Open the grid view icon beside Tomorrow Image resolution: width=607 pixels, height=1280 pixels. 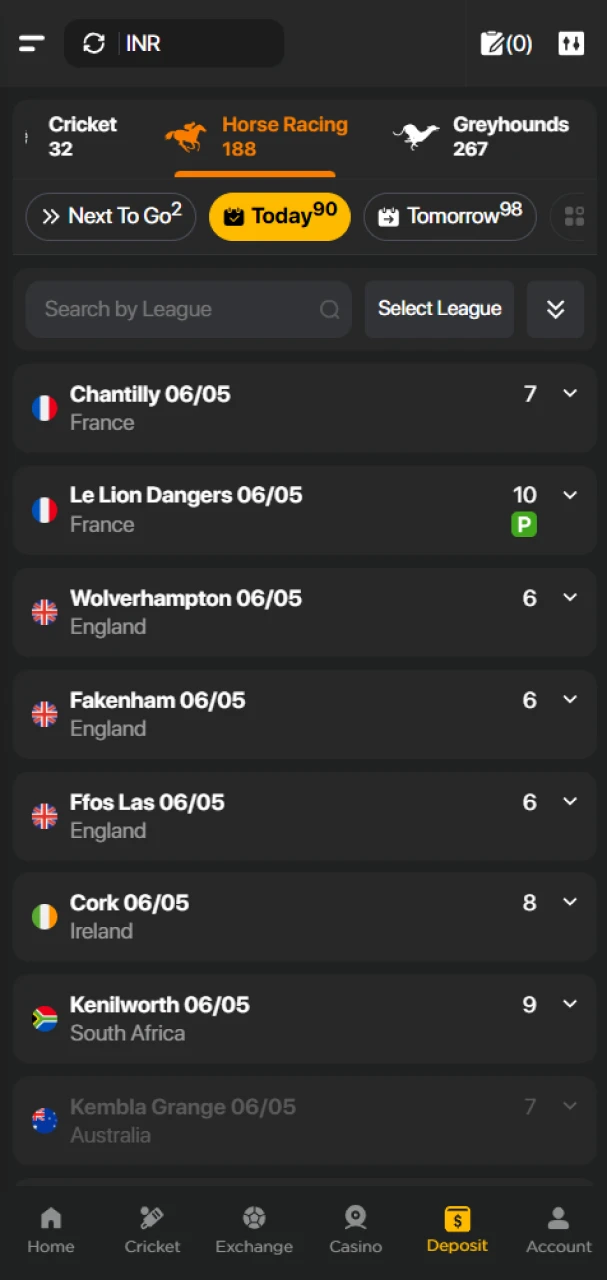tap(574, 217)
